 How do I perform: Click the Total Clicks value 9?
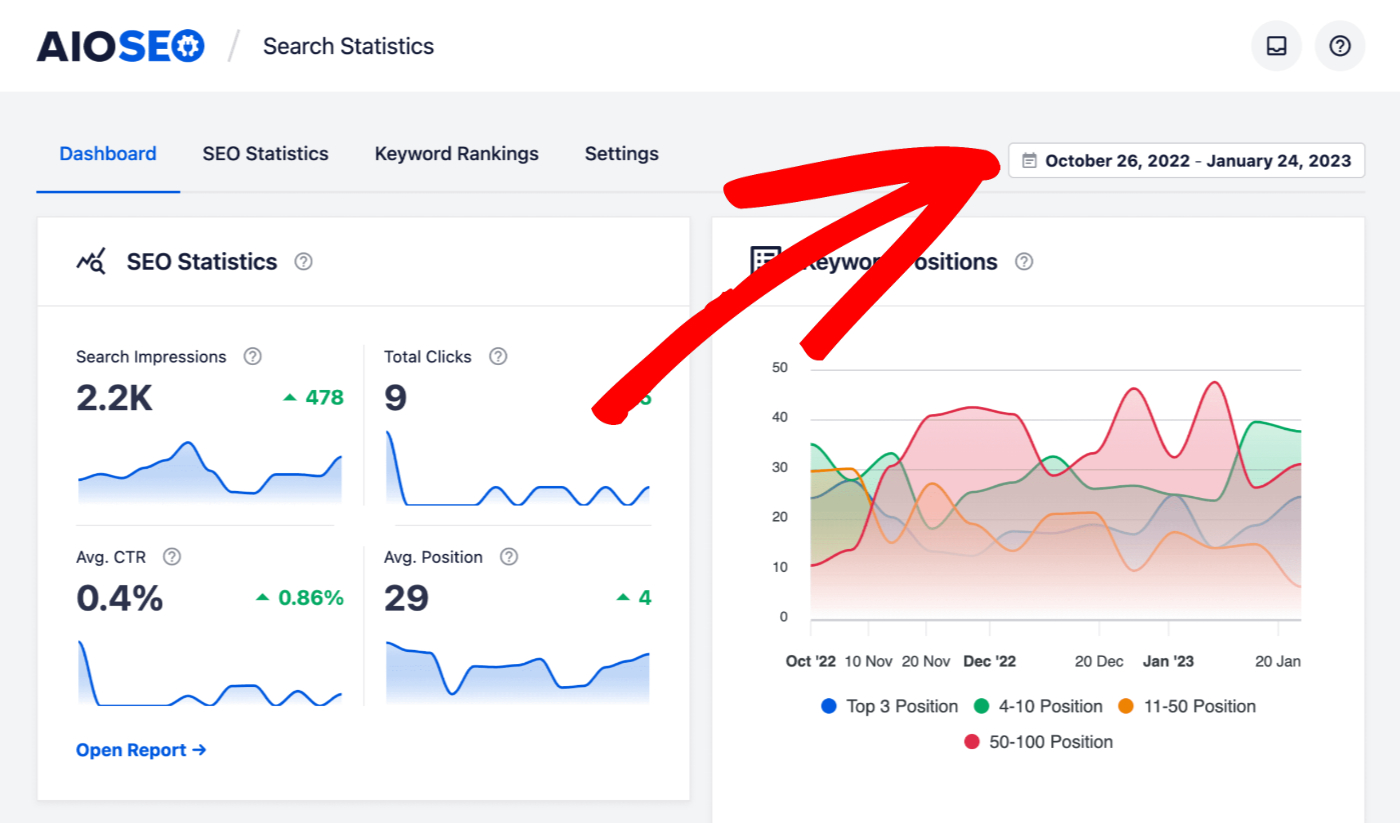(396, 398)
